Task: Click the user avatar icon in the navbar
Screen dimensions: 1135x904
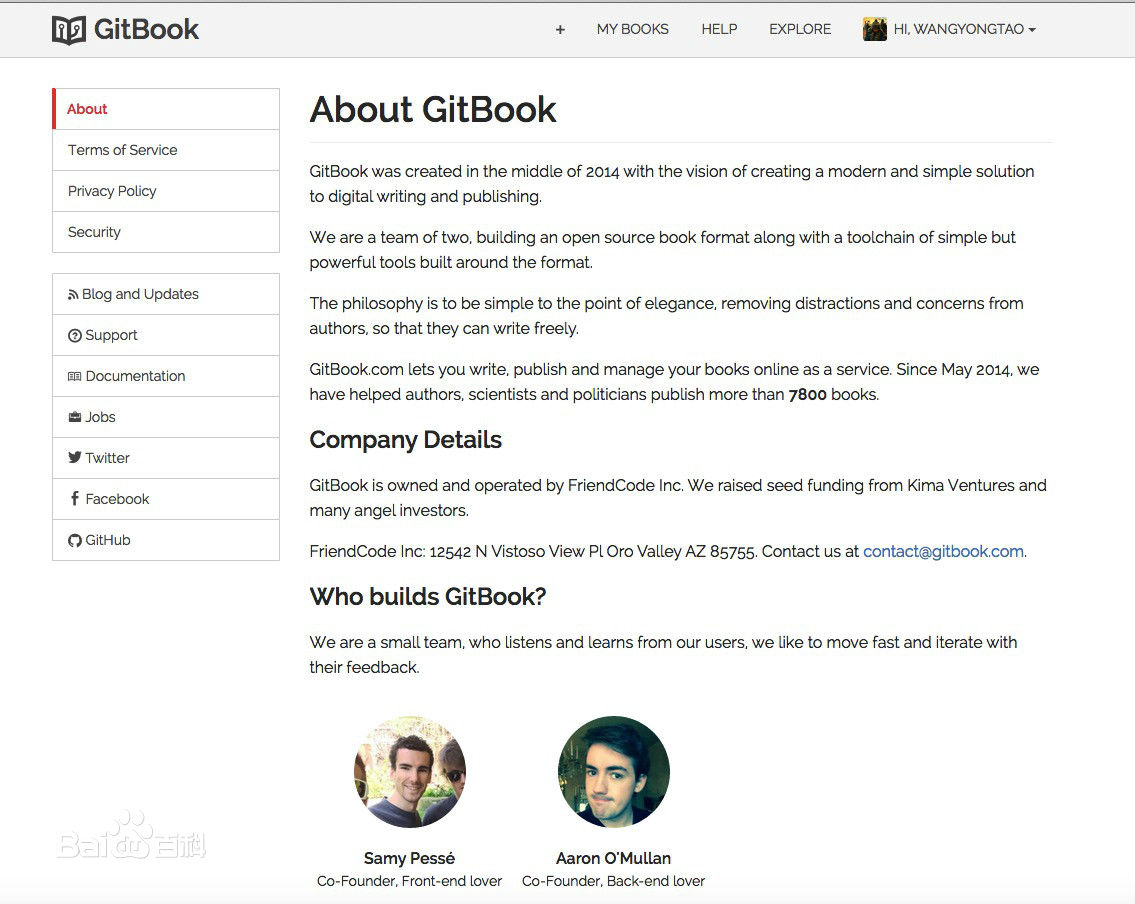Action: [x=874, y=30]
